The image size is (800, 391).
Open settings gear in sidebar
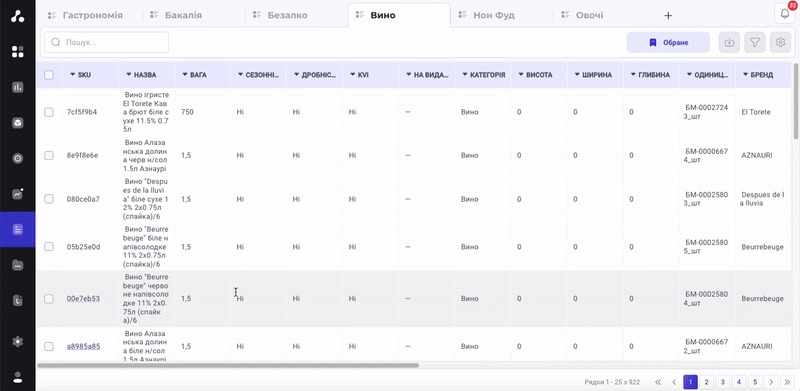17,341
